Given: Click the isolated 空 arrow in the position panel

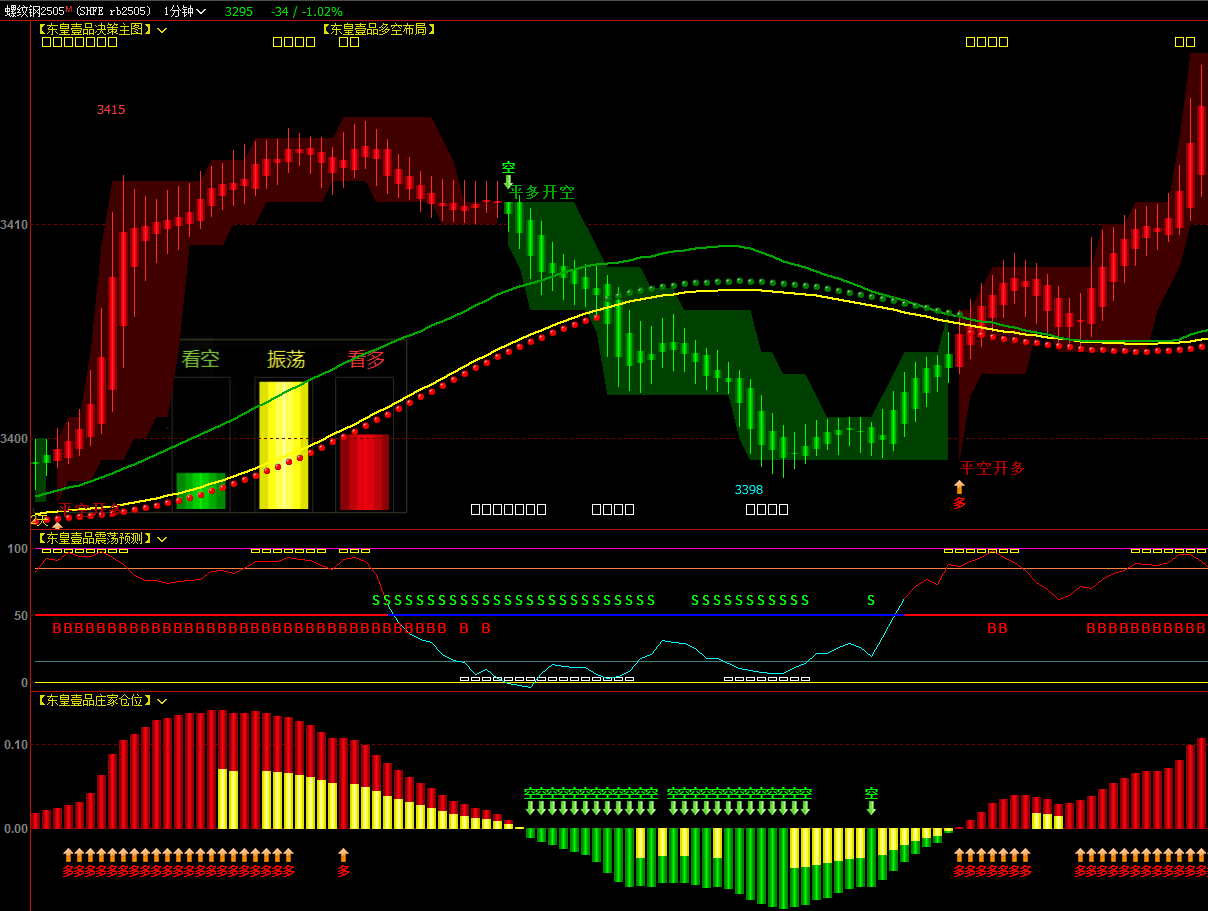Looking at the screenshot, I should click(871, 801).
